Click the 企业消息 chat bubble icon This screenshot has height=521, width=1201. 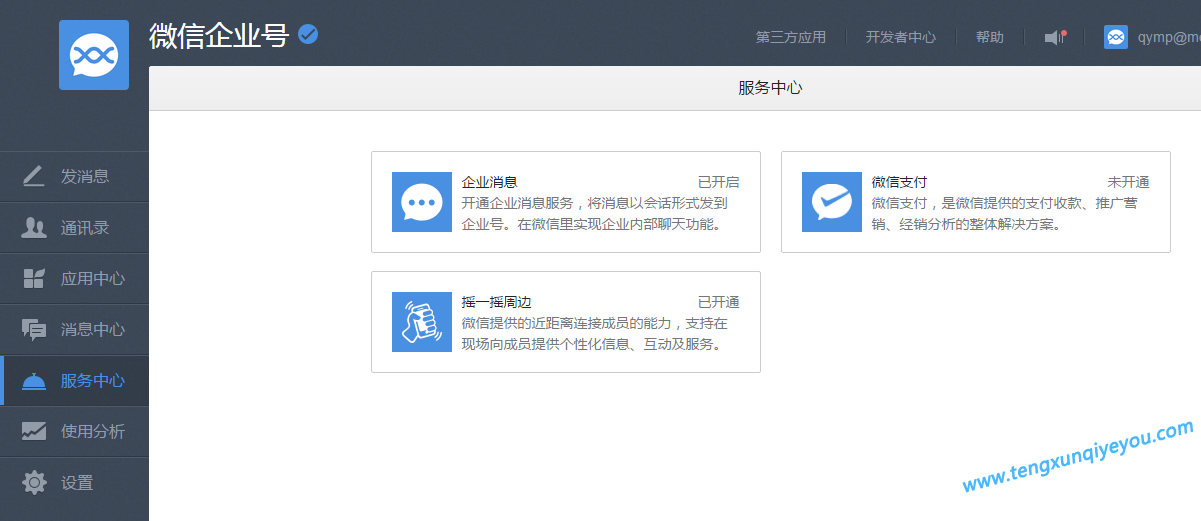point(422,202)
